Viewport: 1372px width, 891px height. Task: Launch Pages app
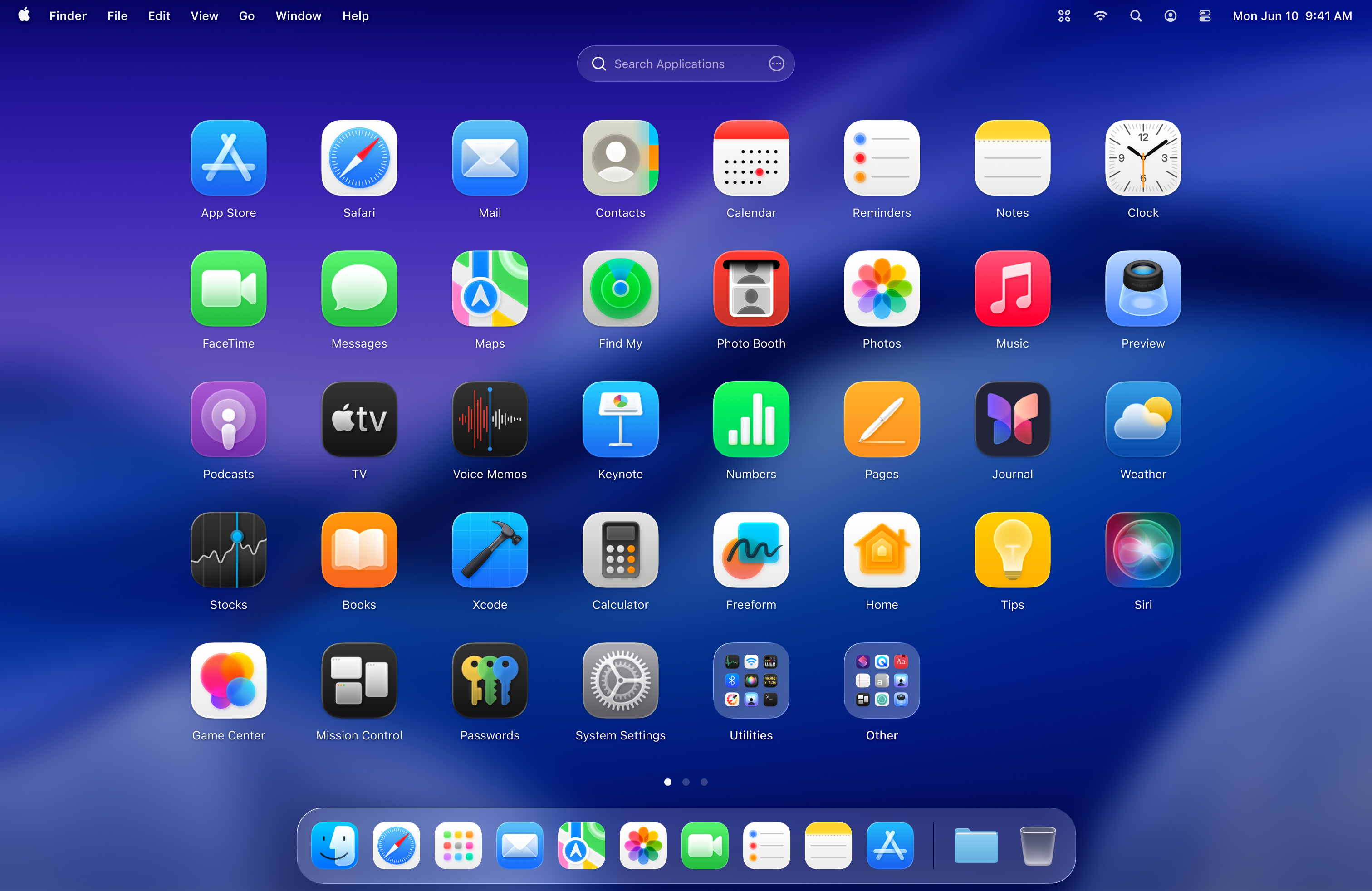pos(882,420)
